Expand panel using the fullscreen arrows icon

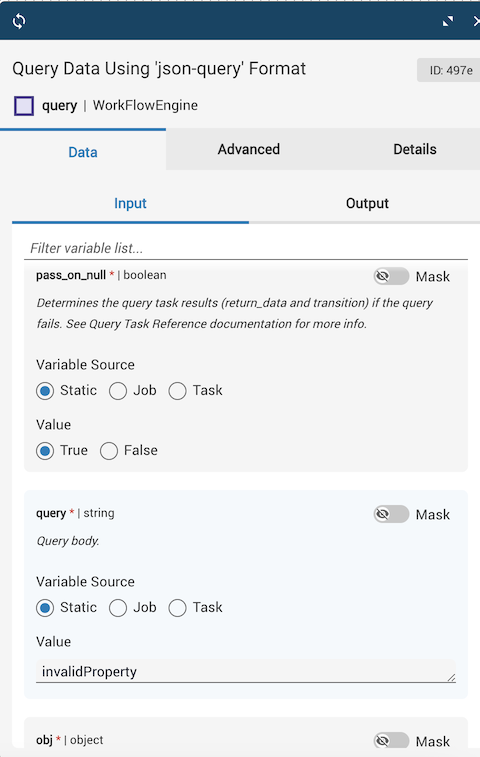click(x=448, y=21)
